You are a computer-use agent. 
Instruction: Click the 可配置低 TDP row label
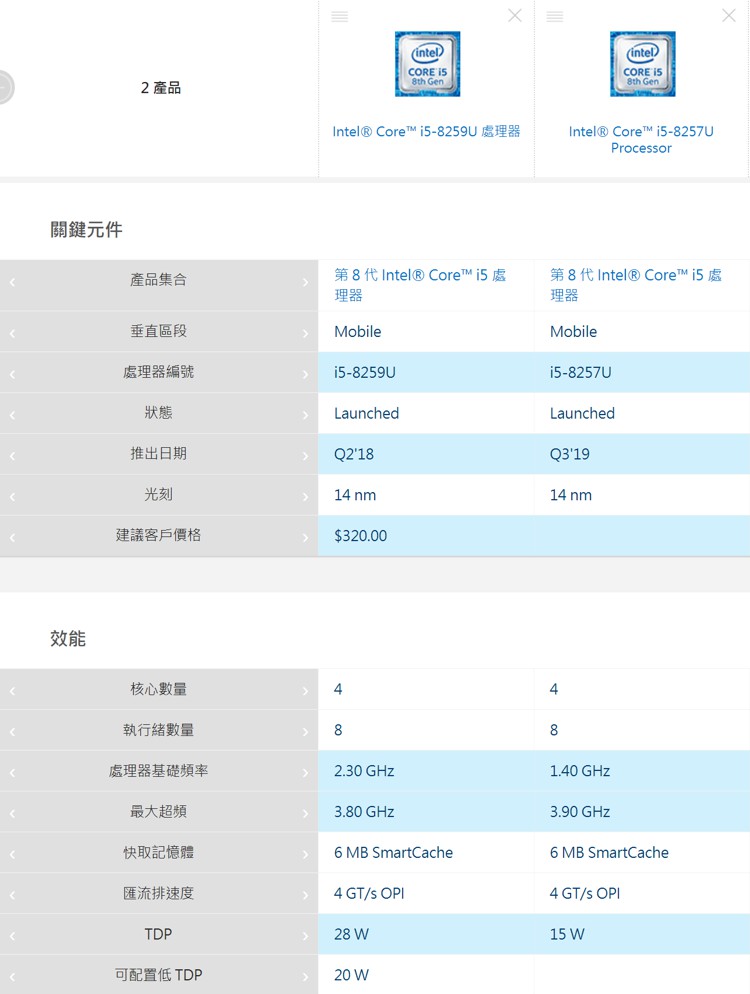click(158, 975)
